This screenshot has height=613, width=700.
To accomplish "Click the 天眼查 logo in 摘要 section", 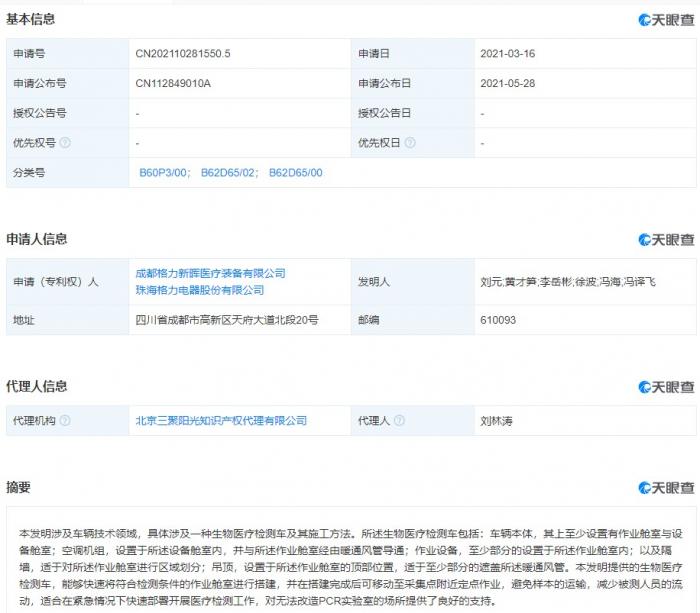I will tap(666, 488).
